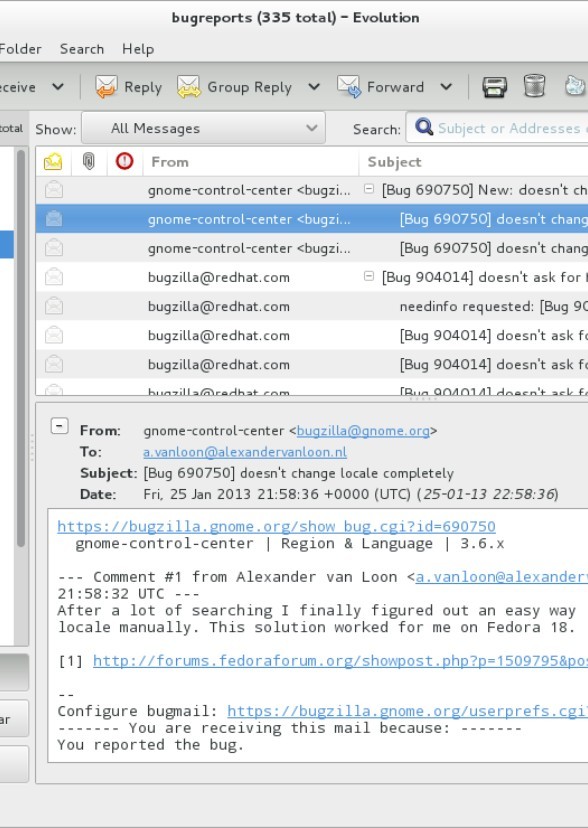This screenshot has height=828, width=588.
Task: Select the Bug 904014 message below needinfo requested
Action: click(x=311, y=335)
